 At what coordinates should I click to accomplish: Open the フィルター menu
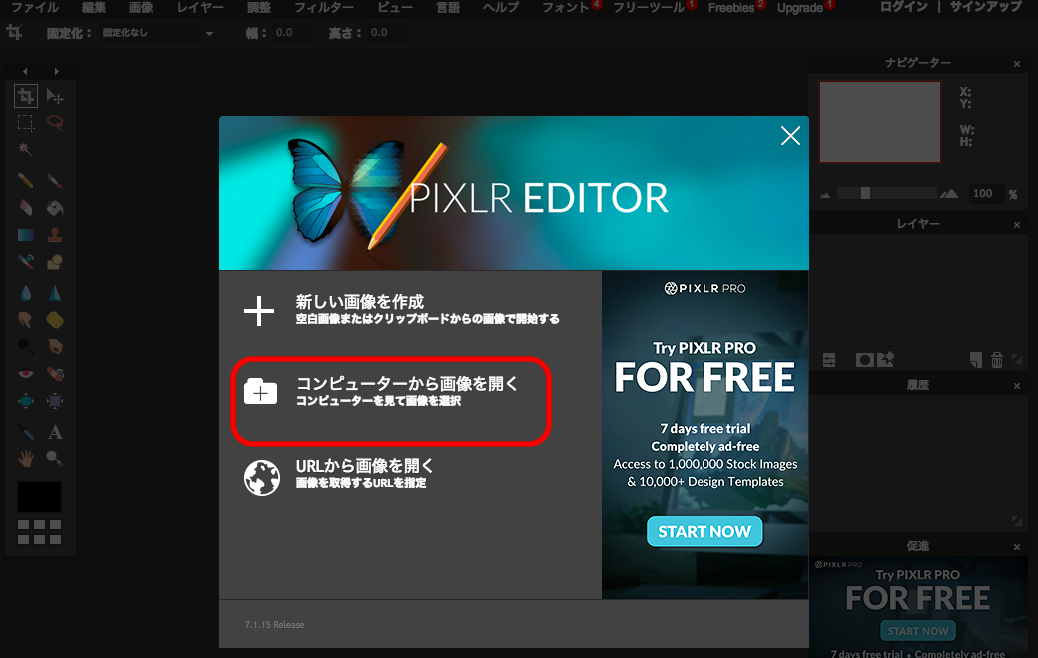point(324,8)
